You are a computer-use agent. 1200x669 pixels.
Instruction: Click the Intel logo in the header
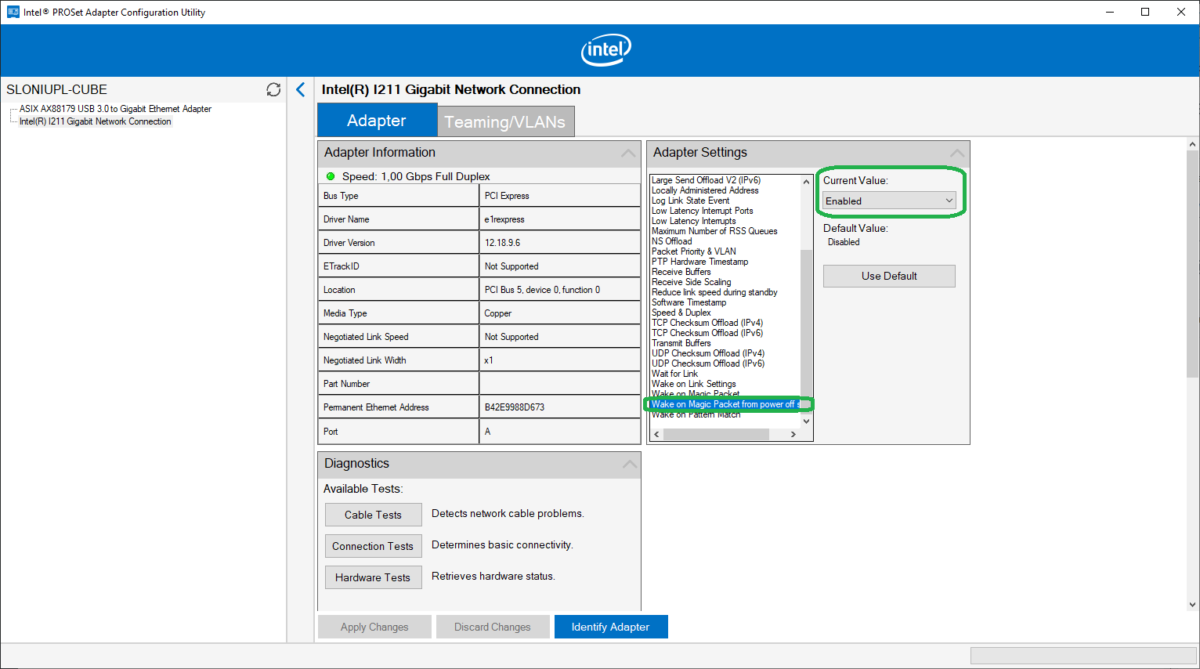[x=606, y=50]
